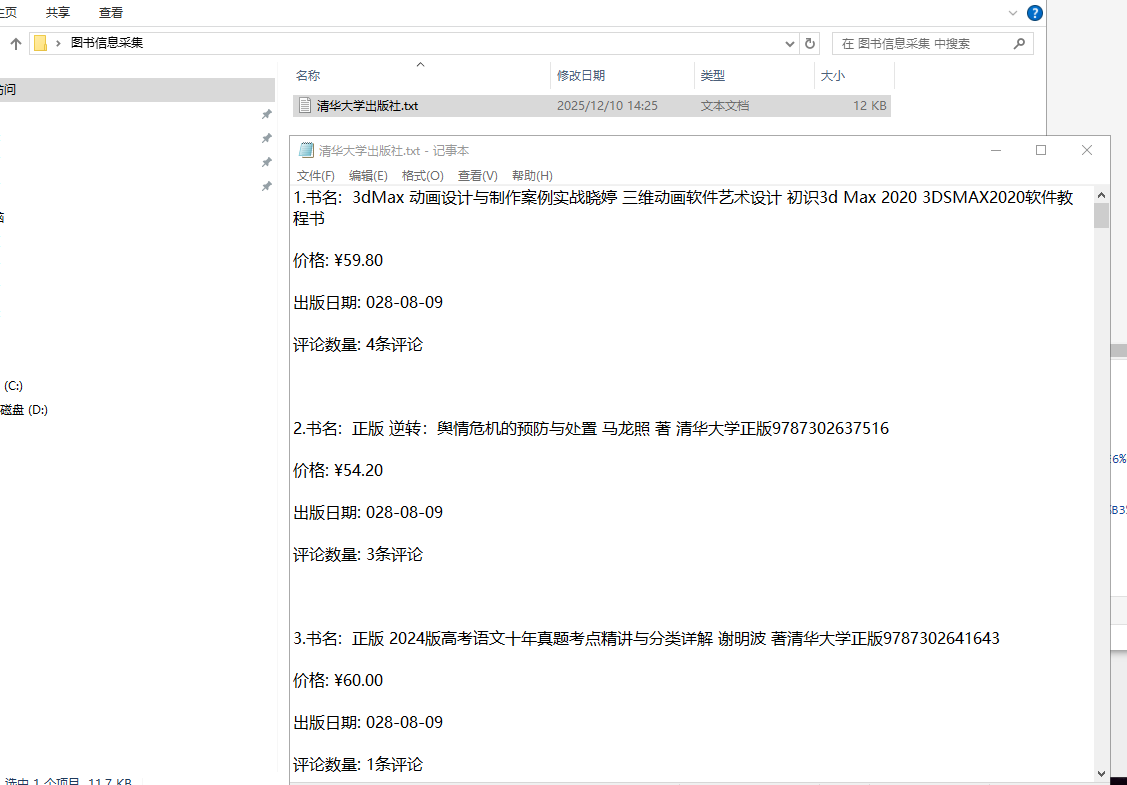Maximize the Notepad window
The width and height of the screenshot is (1127, 785).
click(x=1041, y=150)
